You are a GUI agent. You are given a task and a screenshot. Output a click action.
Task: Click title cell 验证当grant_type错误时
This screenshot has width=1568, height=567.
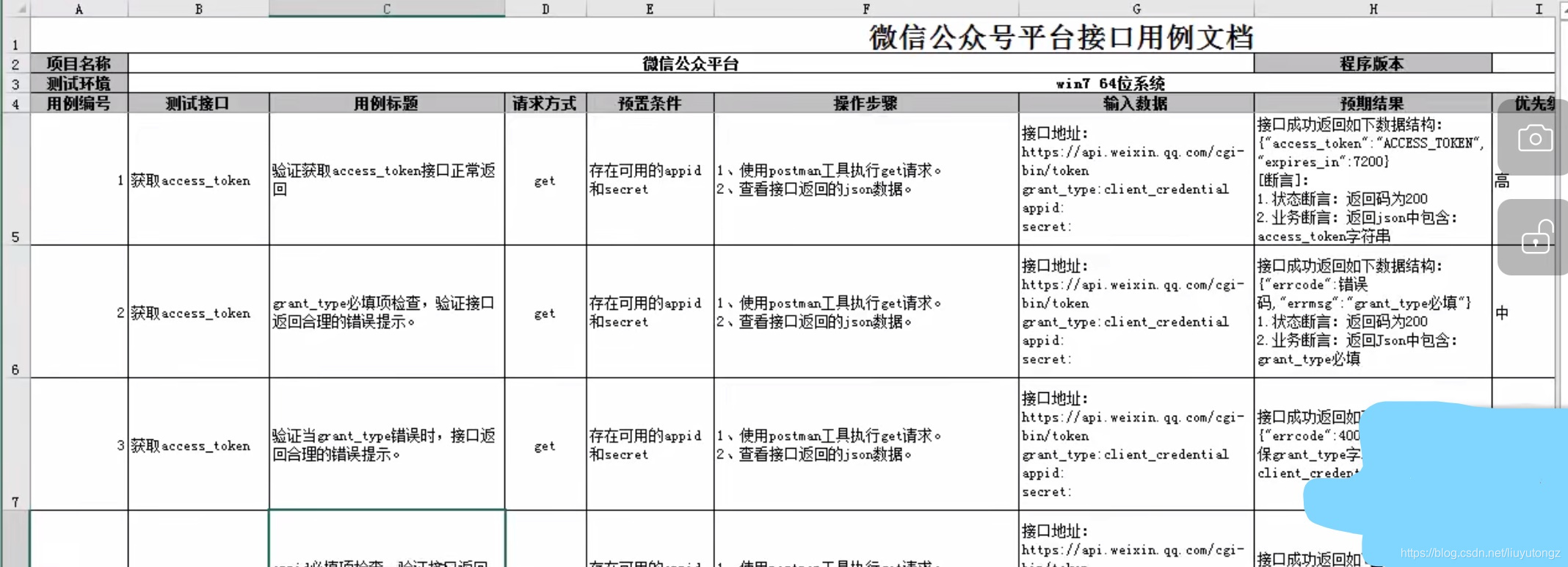[x=387, y=444]
